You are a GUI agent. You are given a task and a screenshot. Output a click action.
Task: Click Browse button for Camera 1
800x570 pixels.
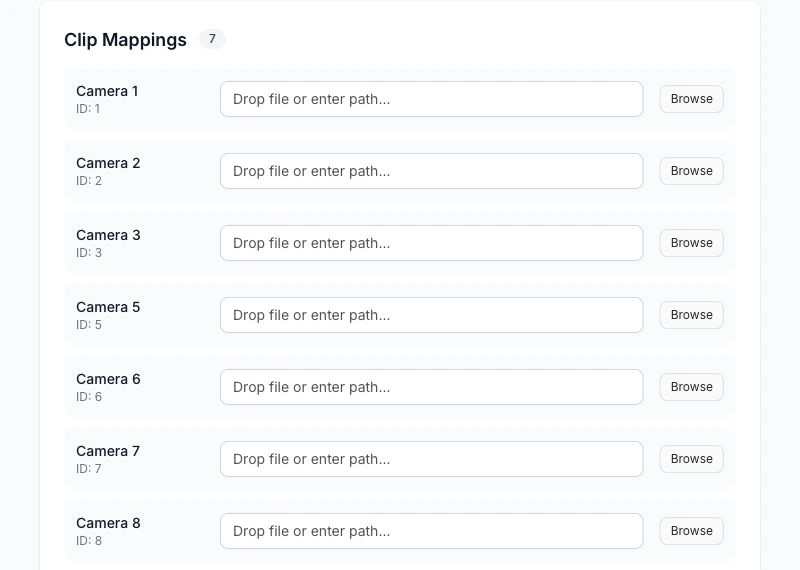pyautogui.click(x=691, y=99)
